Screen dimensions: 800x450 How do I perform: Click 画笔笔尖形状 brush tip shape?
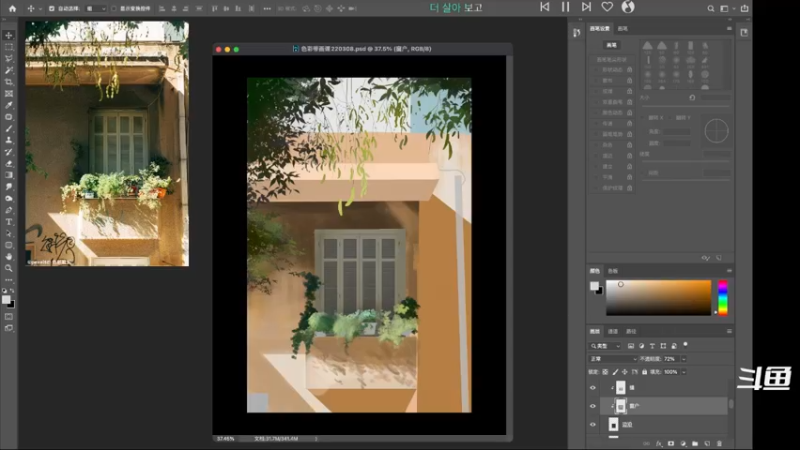click(612, 59)
